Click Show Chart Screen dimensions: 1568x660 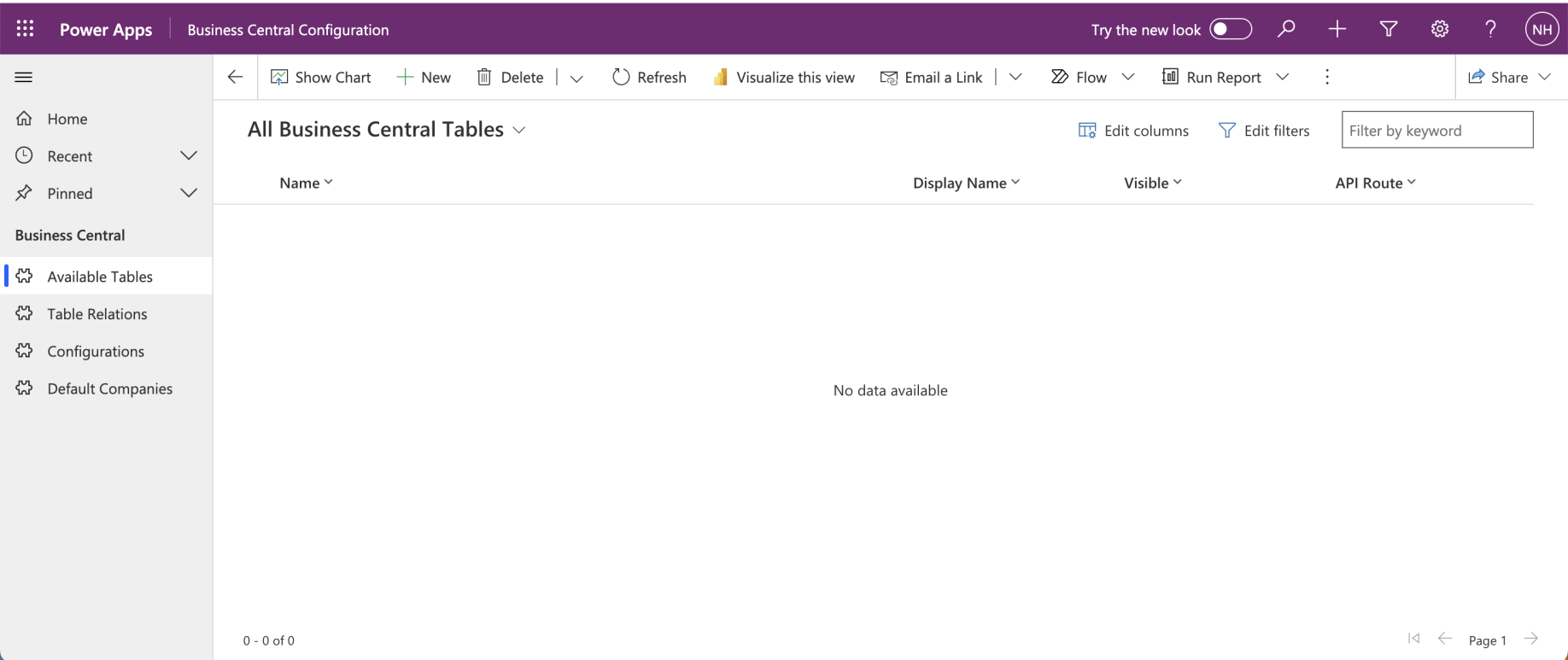[320, 77]
